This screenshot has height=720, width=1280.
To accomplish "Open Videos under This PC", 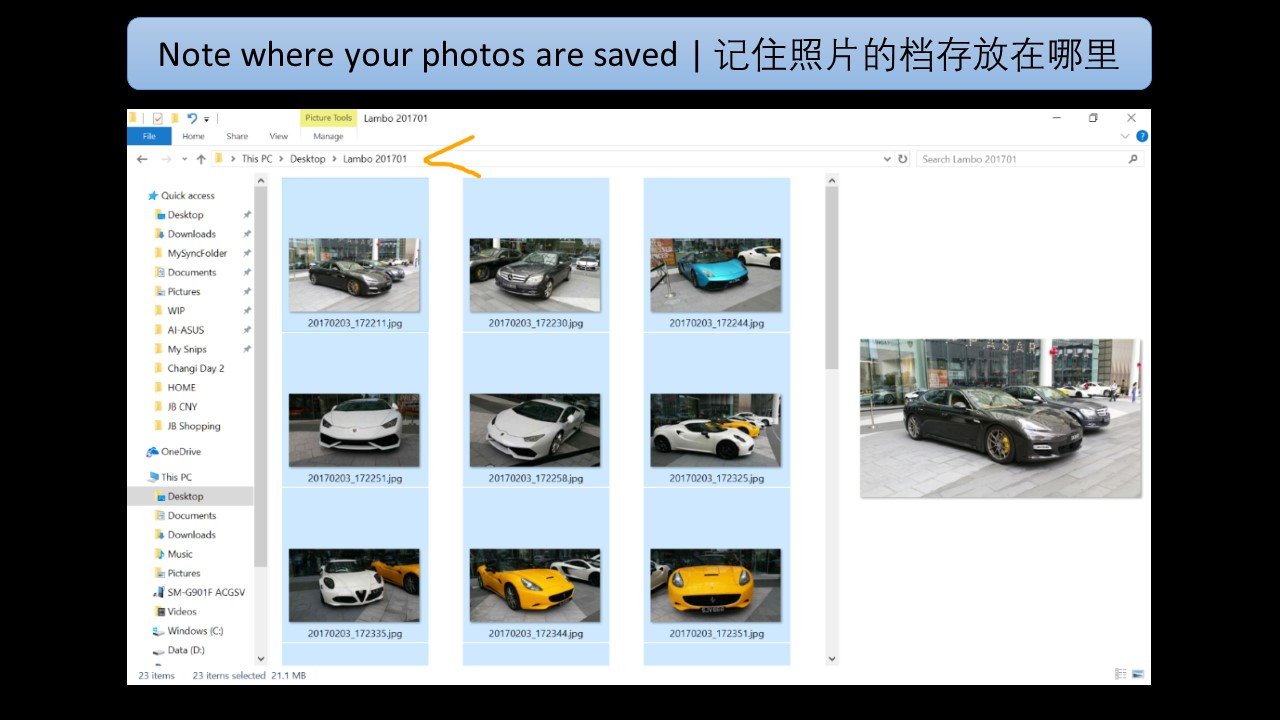I will pyautogui.click(x=182, y=611).
